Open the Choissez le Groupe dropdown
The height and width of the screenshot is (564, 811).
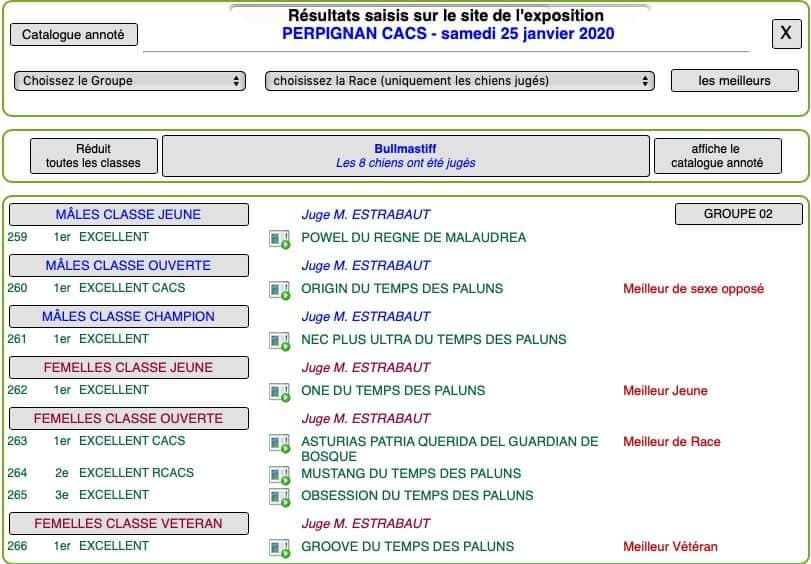pyautogui.click(x=130, y=81)
